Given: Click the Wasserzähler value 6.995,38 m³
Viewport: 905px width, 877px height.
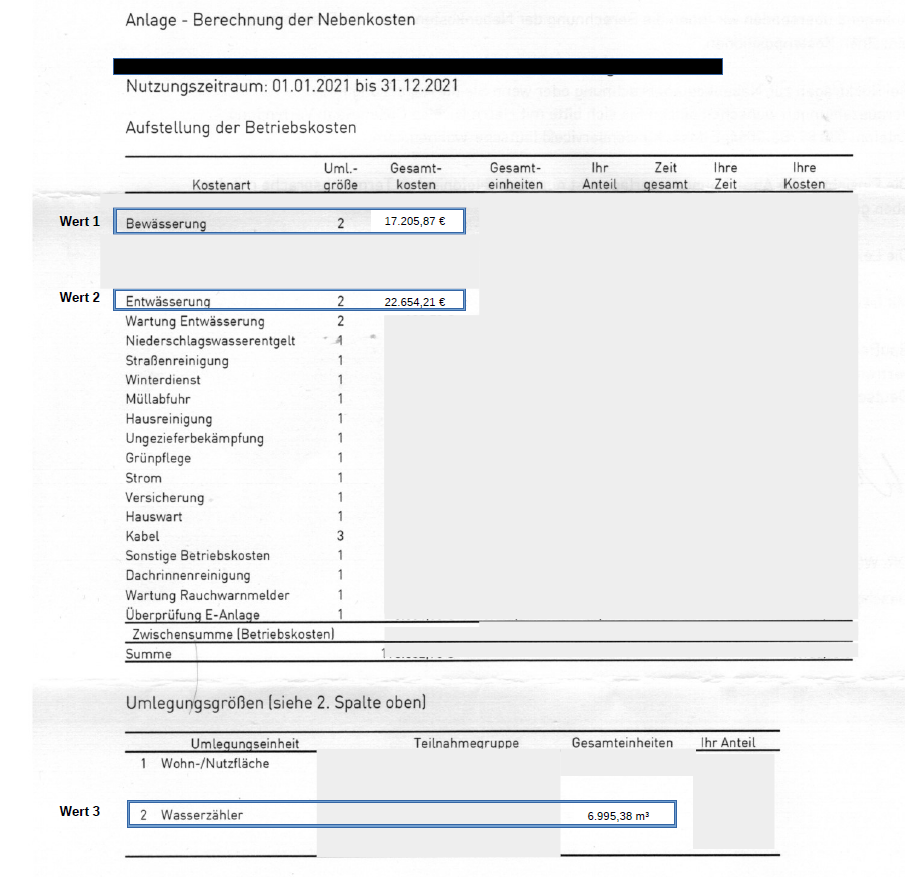Looking at the screenshot, I should coord(617,816).
